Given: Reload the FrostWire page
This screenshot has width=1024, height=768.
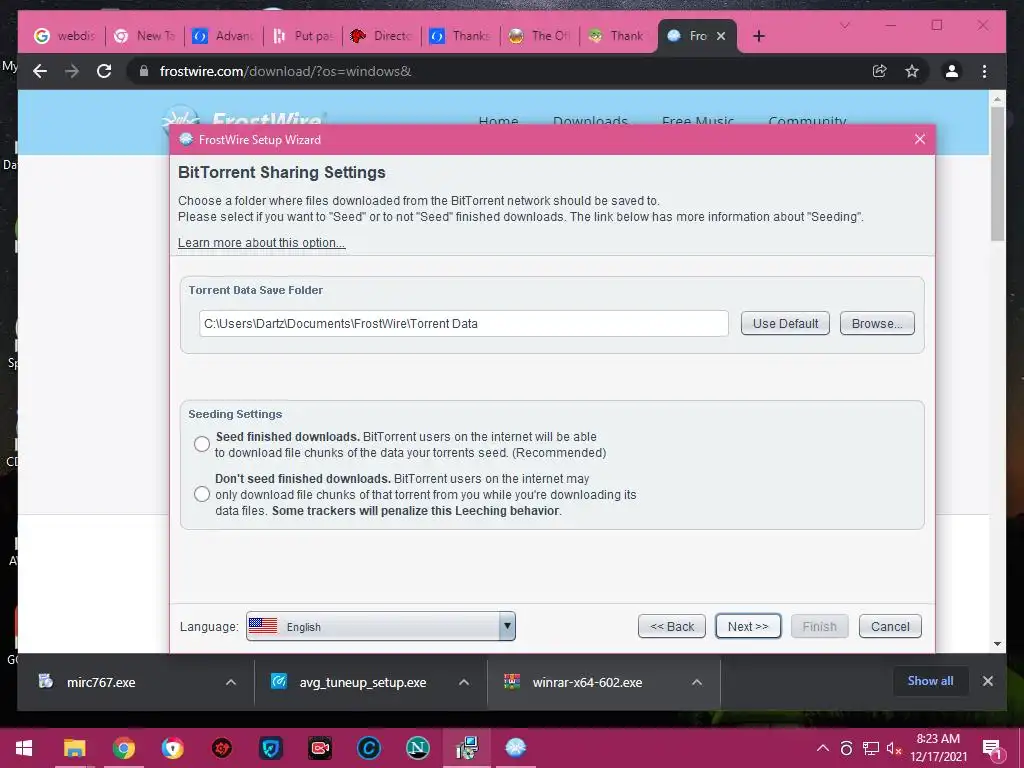Looking at the screenshot, I should (104, 71).
